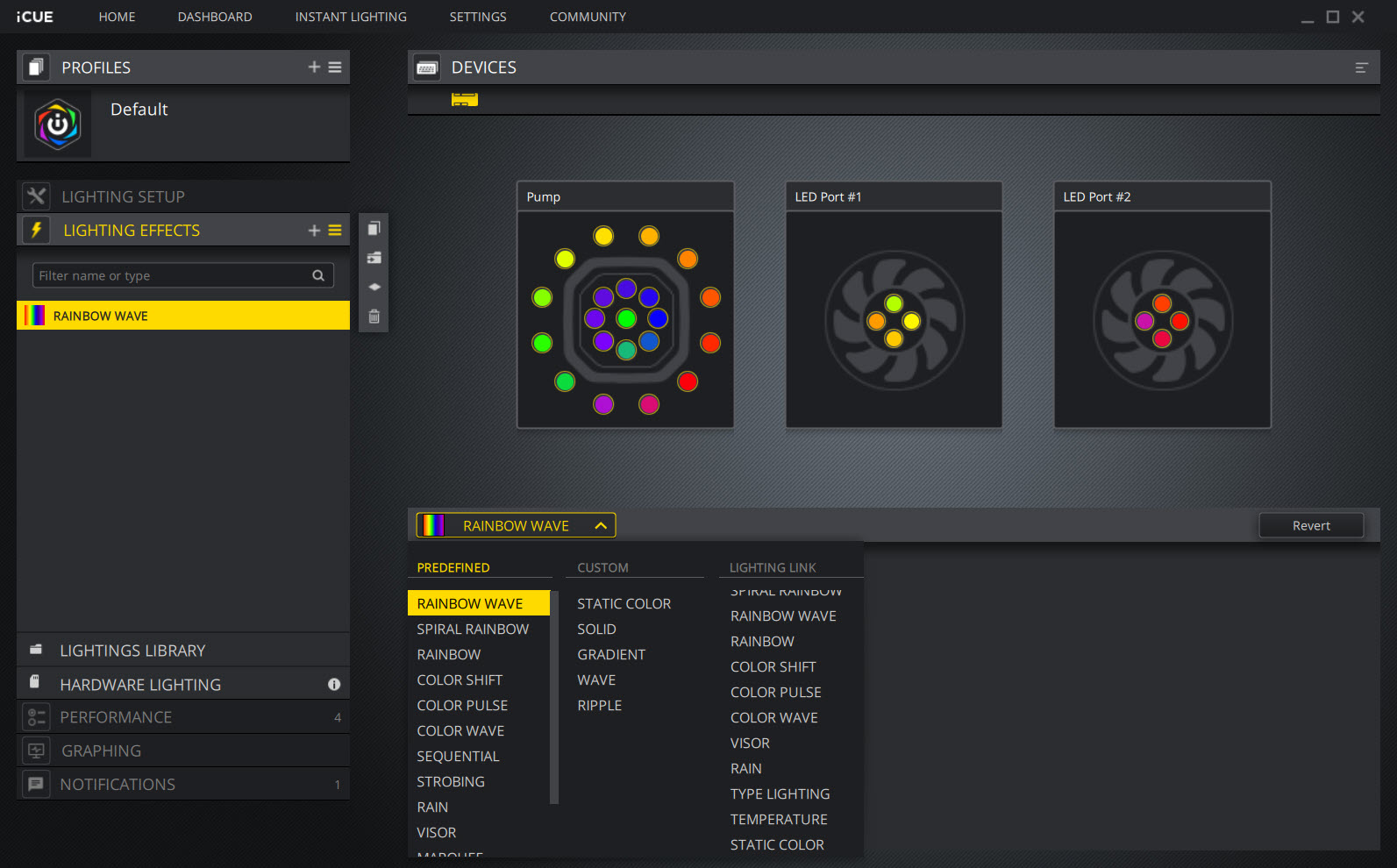
Task: Expand the PERFORMANCE section
Action: 183,717
